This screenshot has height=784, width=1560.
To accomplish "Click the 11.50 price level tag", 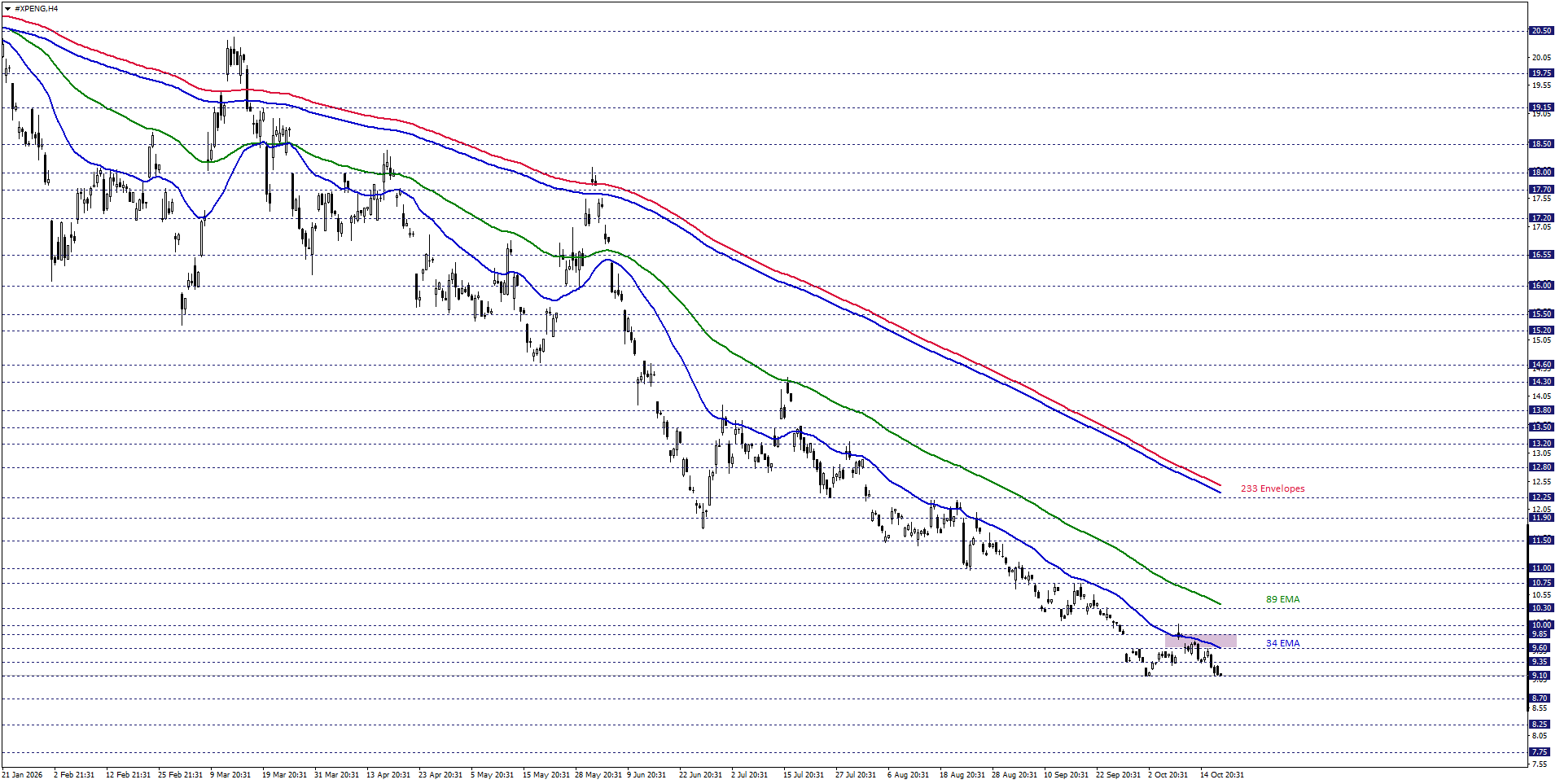I will coord(1541,541).
